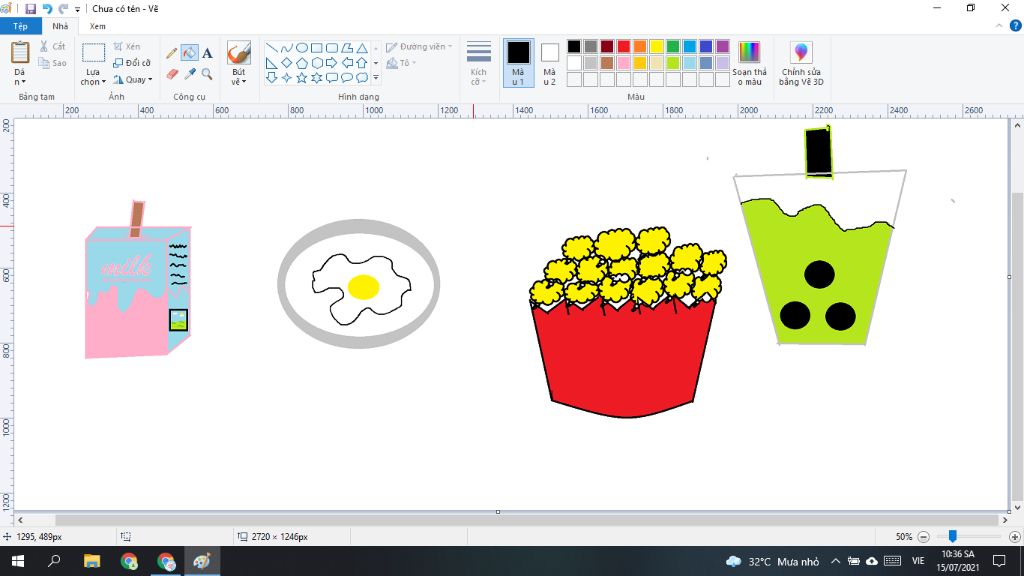Pick the pink (rose) color swatch
This screenshot has width=1024, height=576.
tap(624, 63)
